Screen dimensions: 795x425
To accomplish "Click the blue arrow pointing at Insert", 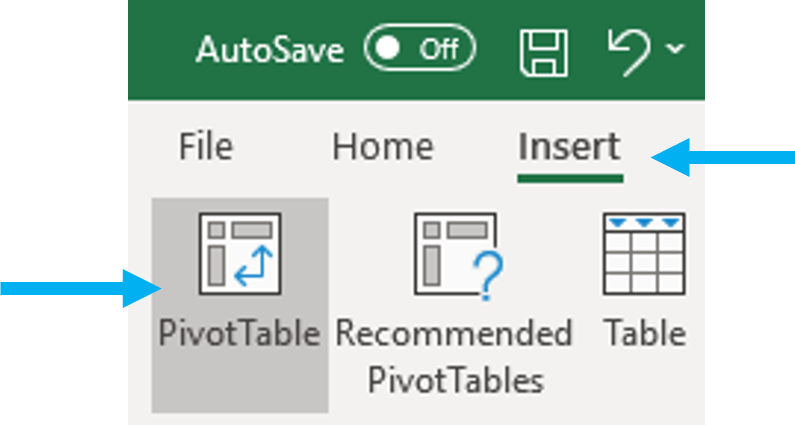I will tap(724, 157).
